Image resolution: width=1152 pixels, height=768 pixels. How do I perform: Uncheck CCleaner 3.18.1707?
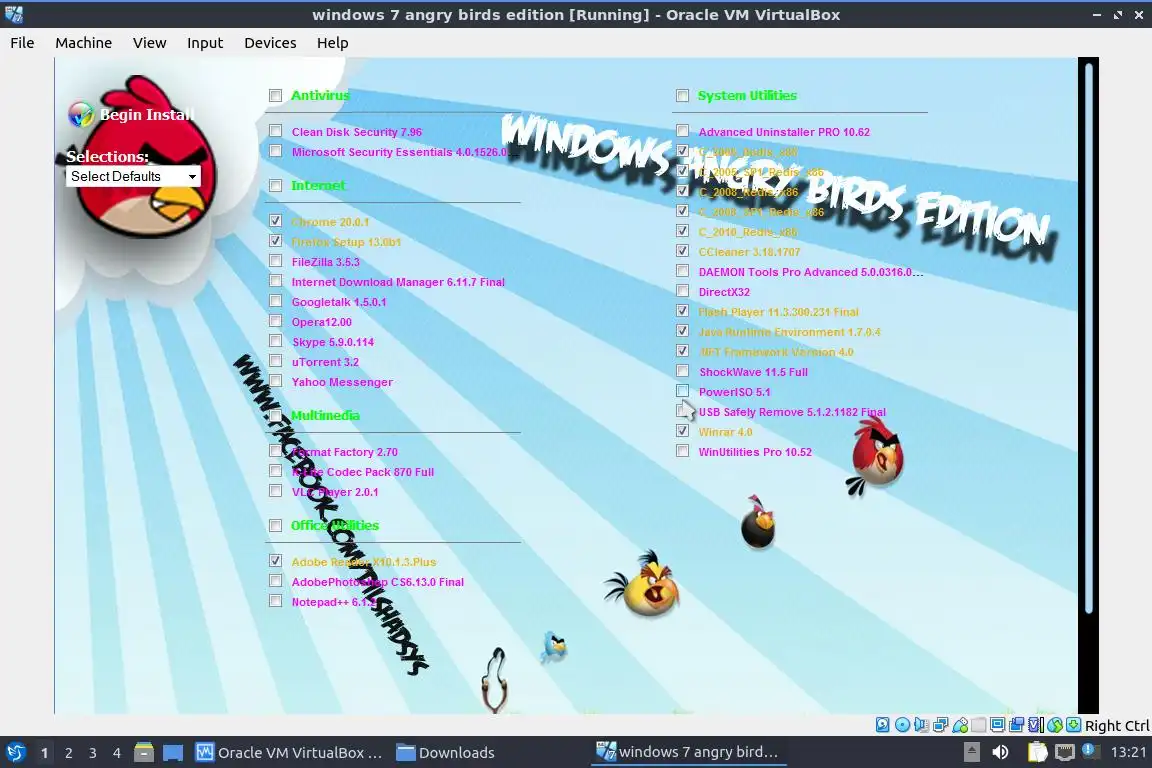pos(683,251)
